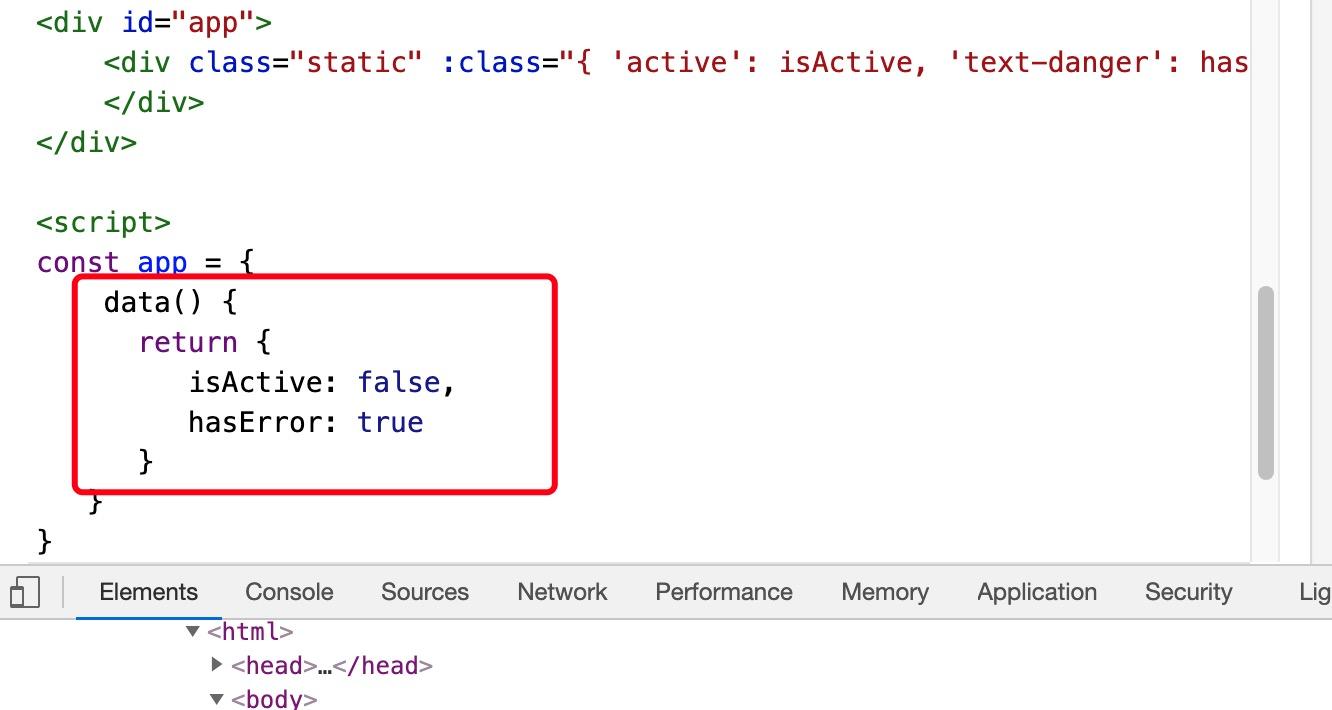Click the hasError: true code line
Viewport: 1332px width, 710px height.
pos(306,422)
